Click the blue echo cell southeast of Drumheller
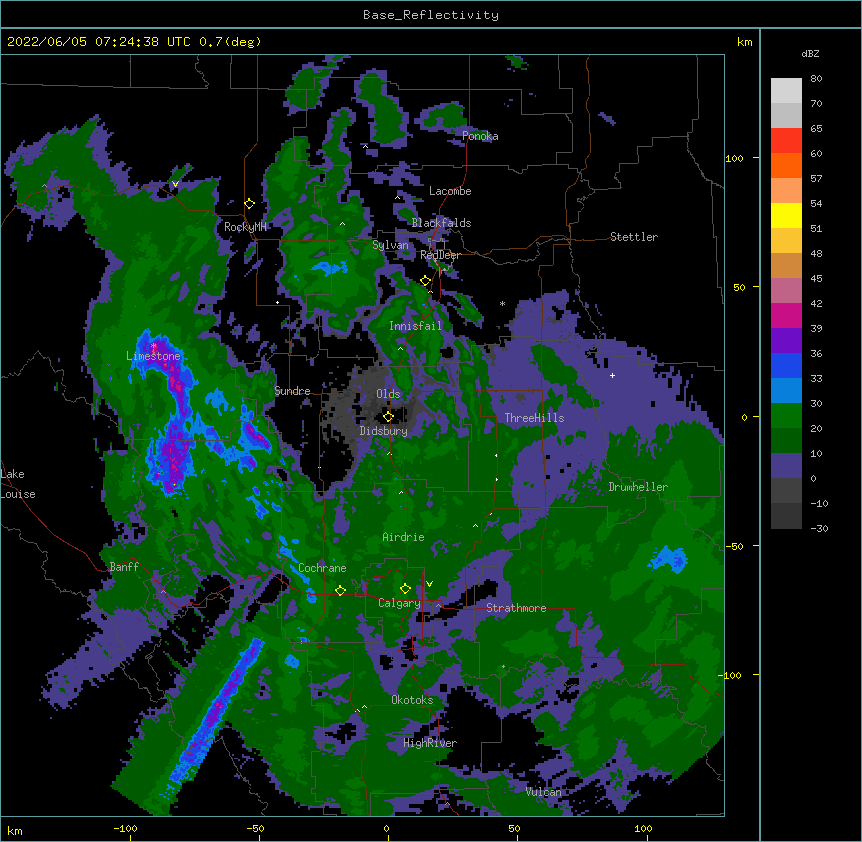This screenshot has height=842, width=862. click(668, 559)
